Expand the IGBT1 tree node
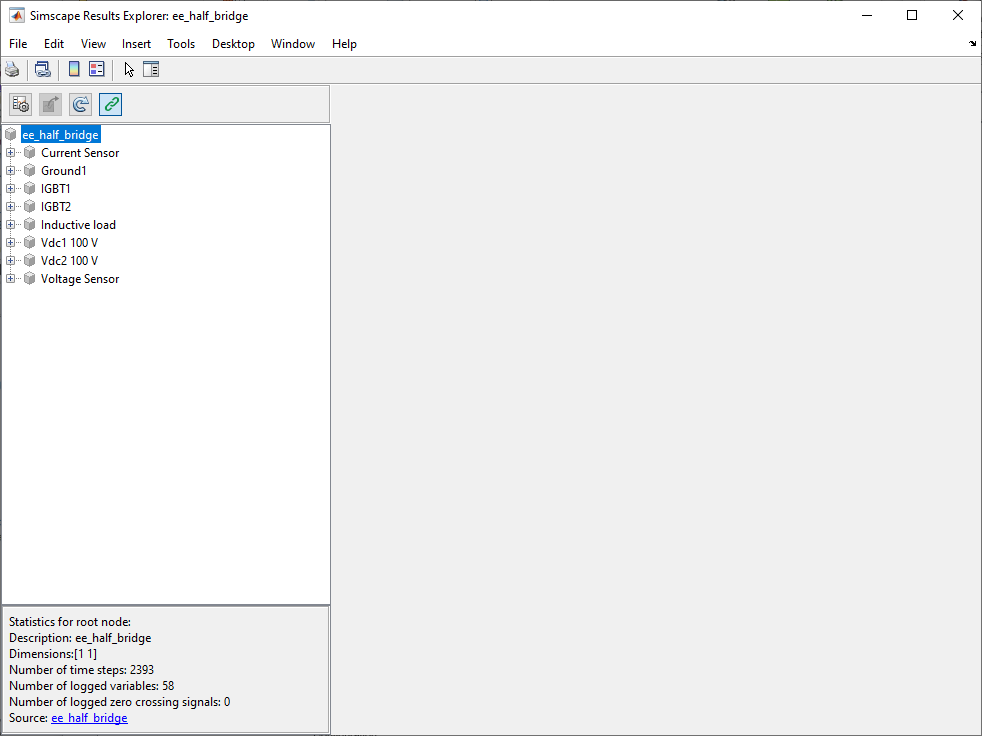This screenshot has width=982, height=736. pyautogui.click(x=11, y=189)
